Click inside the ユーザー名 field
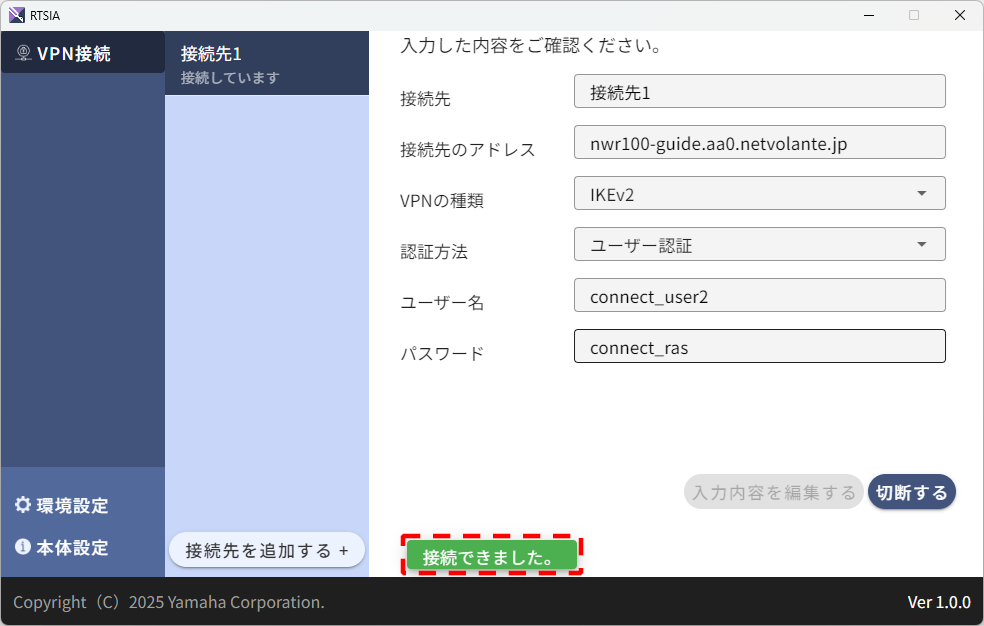 click(x=760, y=295)
